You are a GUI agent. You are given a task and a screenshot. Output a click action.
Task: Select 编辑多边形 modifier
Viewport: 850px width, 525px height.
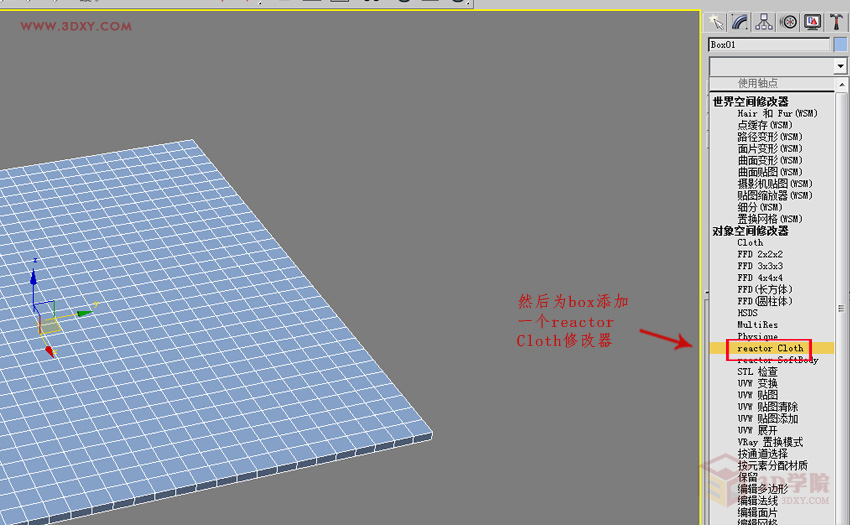[762, 489]
